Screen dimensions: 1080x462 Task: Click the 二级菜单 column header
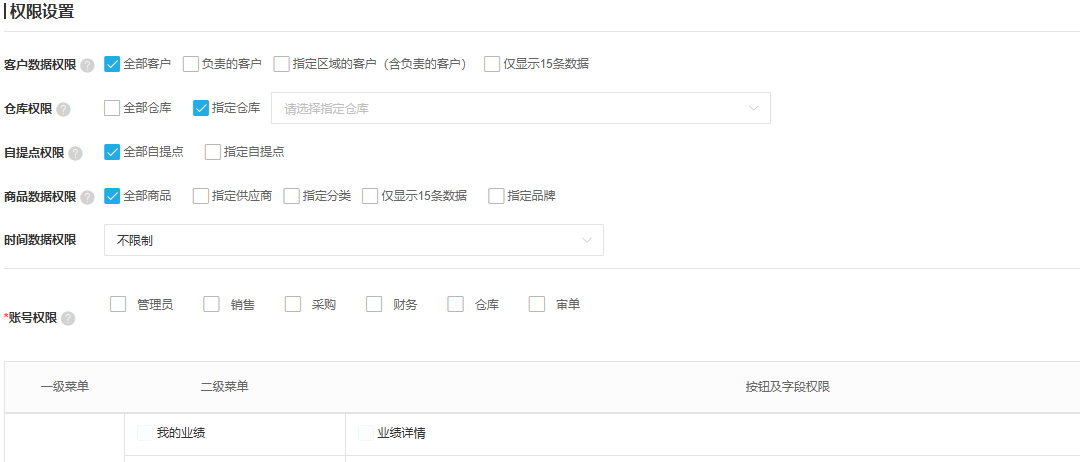click(x=225, y=387)
